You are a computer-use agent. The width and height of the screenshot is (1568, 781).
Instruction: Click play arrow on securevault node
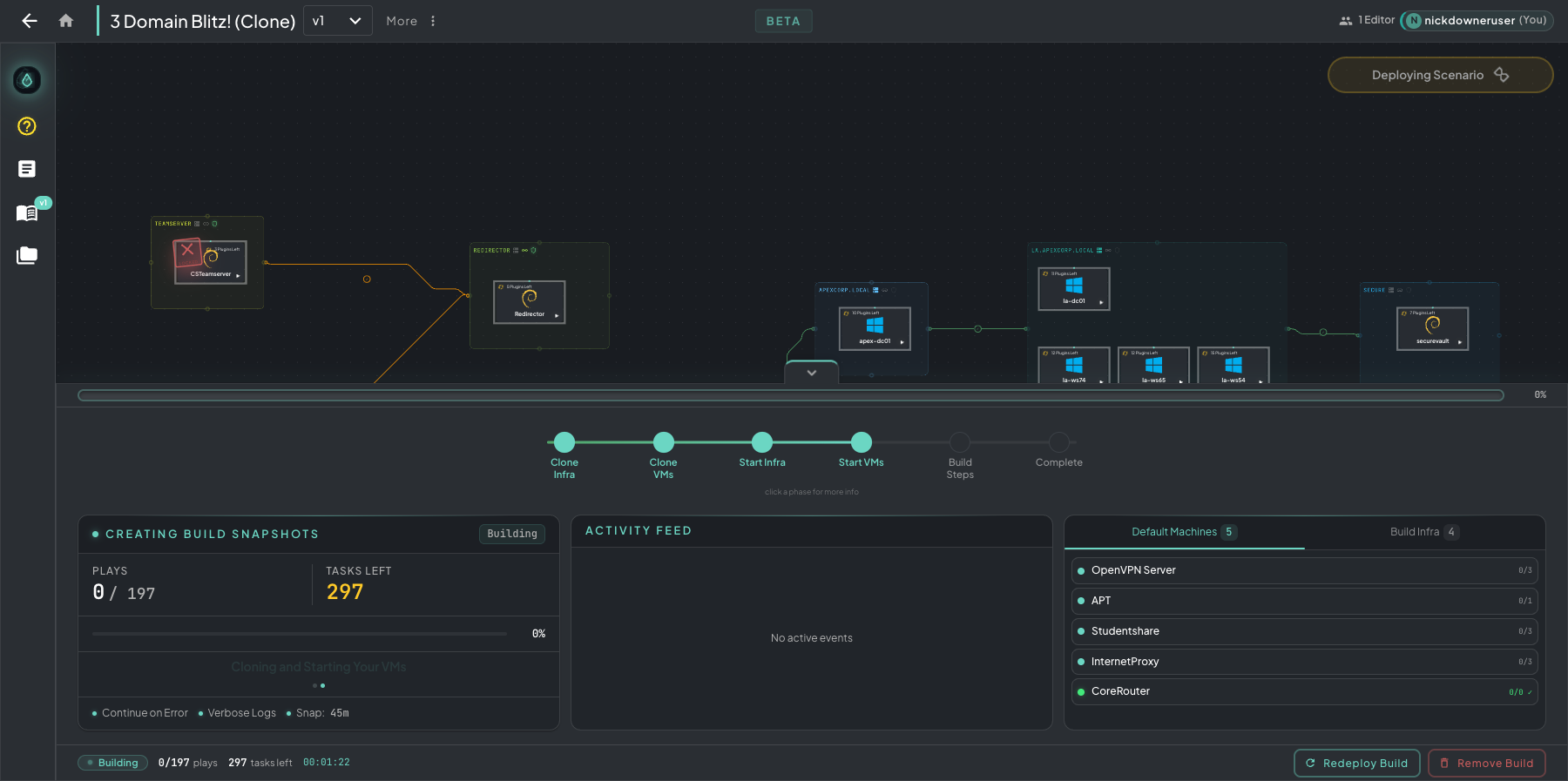tap(1460, 342)
